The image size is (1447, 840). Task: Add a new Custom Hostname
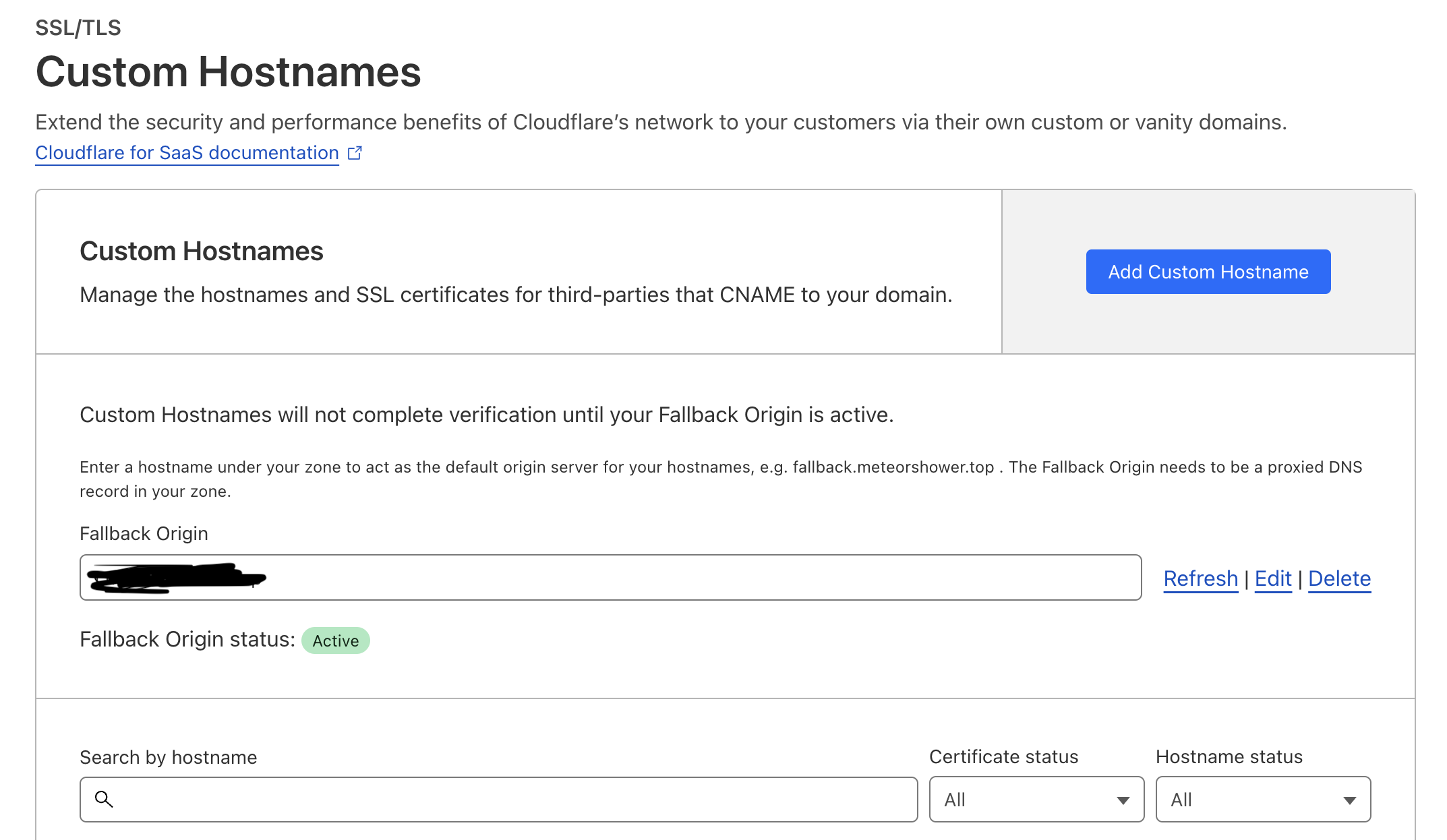click(x=1208, y=272)
